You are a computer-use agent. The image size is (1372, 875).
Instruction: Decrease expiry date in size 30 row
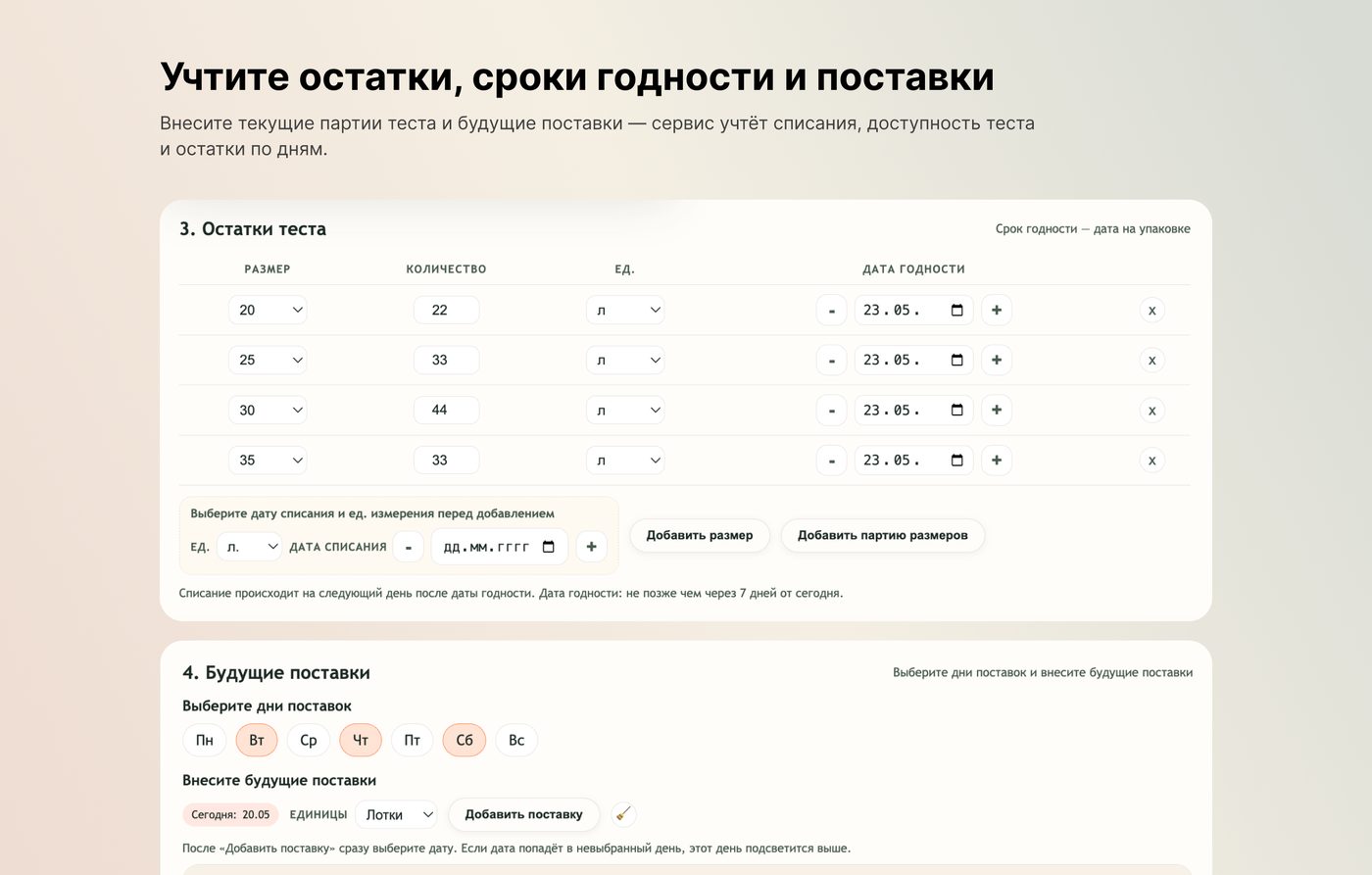[831, 411]
